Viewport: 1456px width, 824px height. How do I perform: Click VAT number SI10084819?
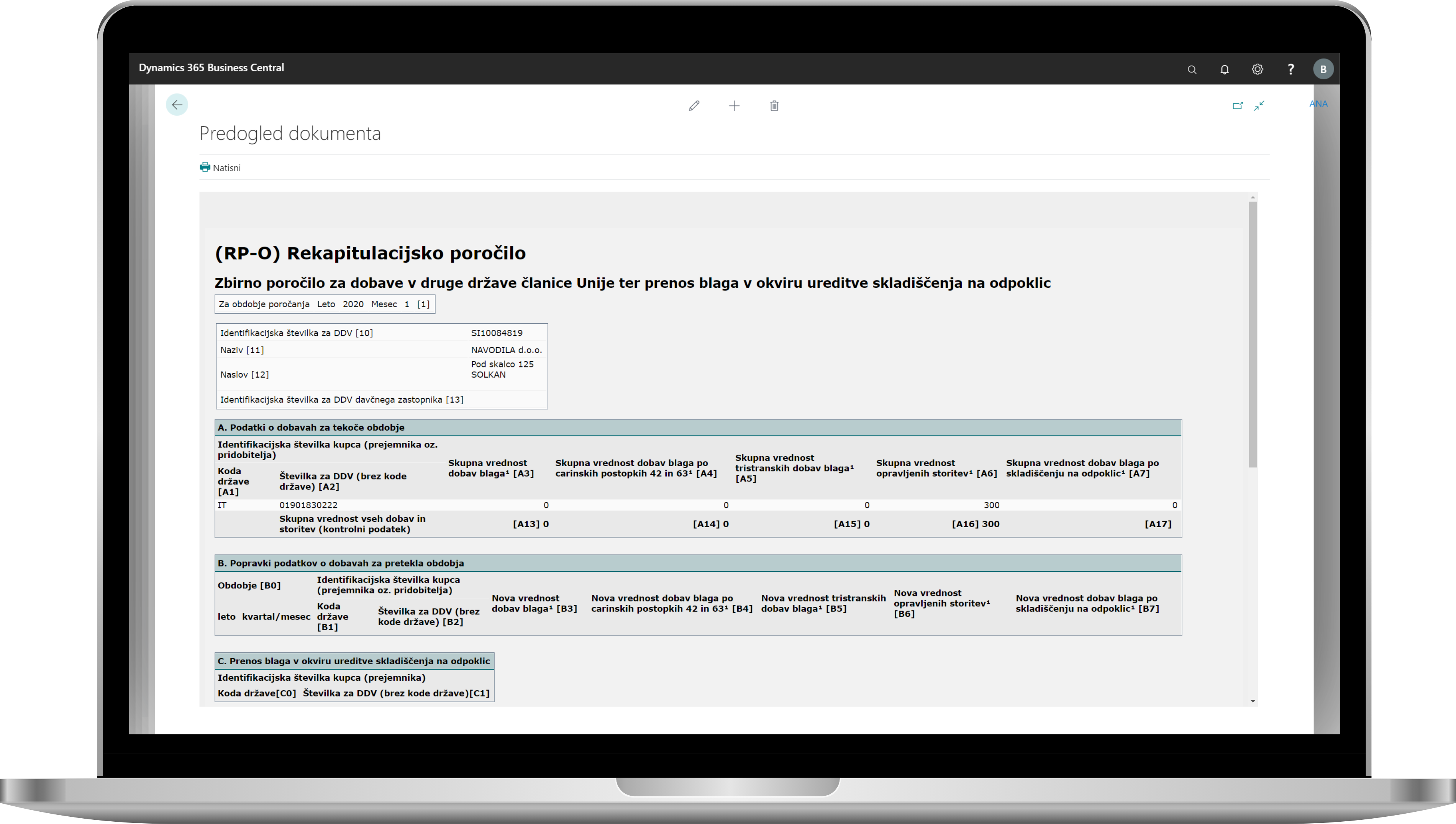pos(497,333)
